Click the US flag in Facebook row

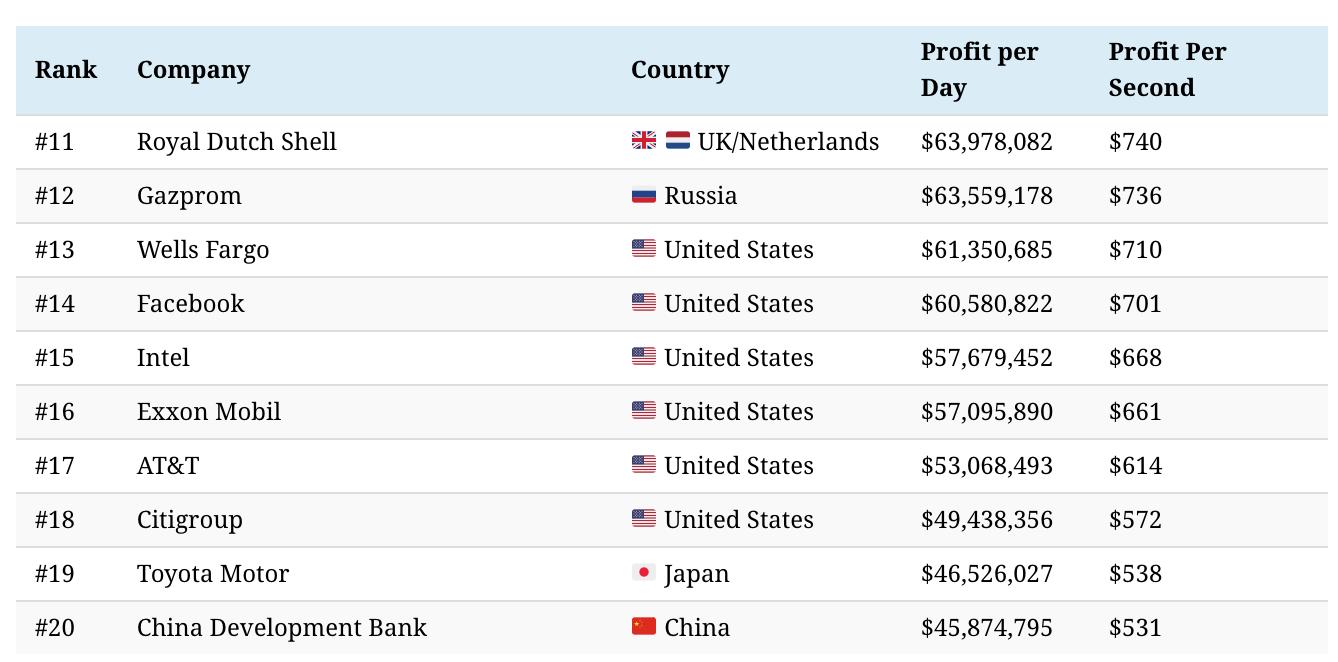644,303
